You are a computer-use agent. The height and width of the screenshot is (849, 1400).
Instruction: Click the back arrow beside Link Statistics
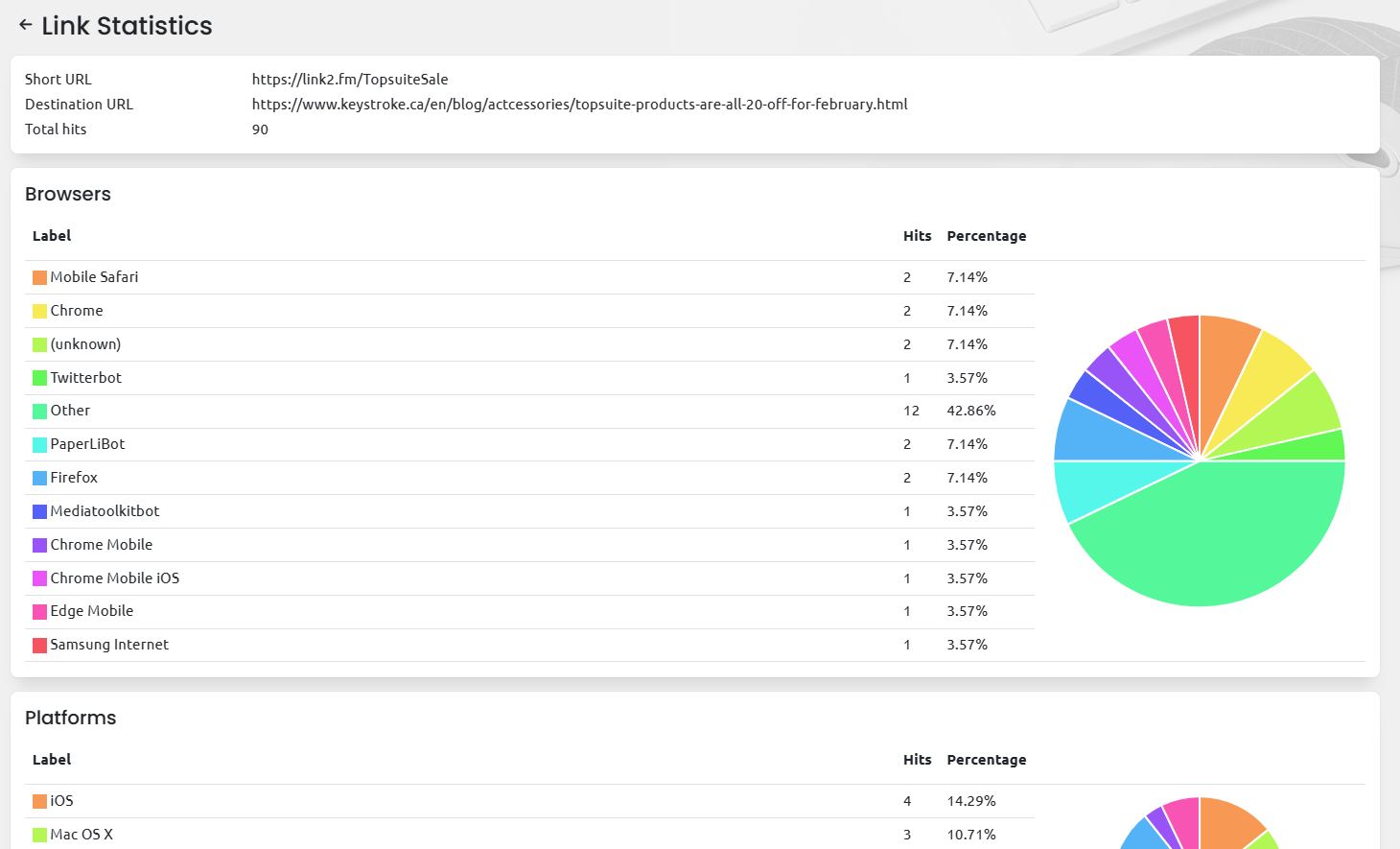pos(26,25)
